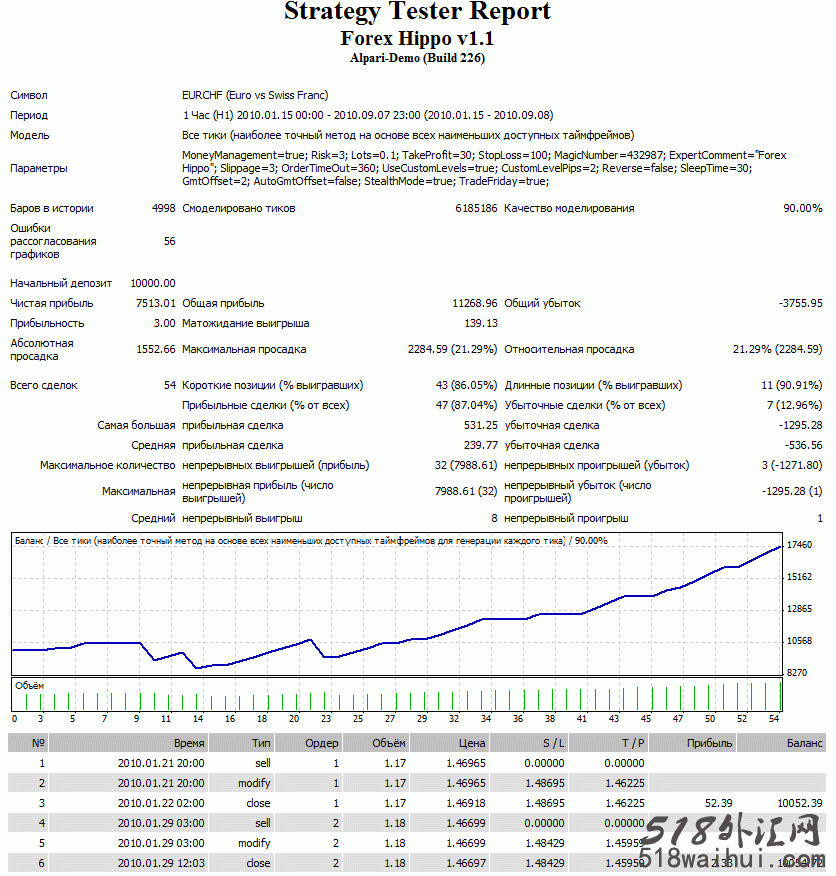Click the Strategy Tester Report title

pyautogui.click(x=417, y=13)
